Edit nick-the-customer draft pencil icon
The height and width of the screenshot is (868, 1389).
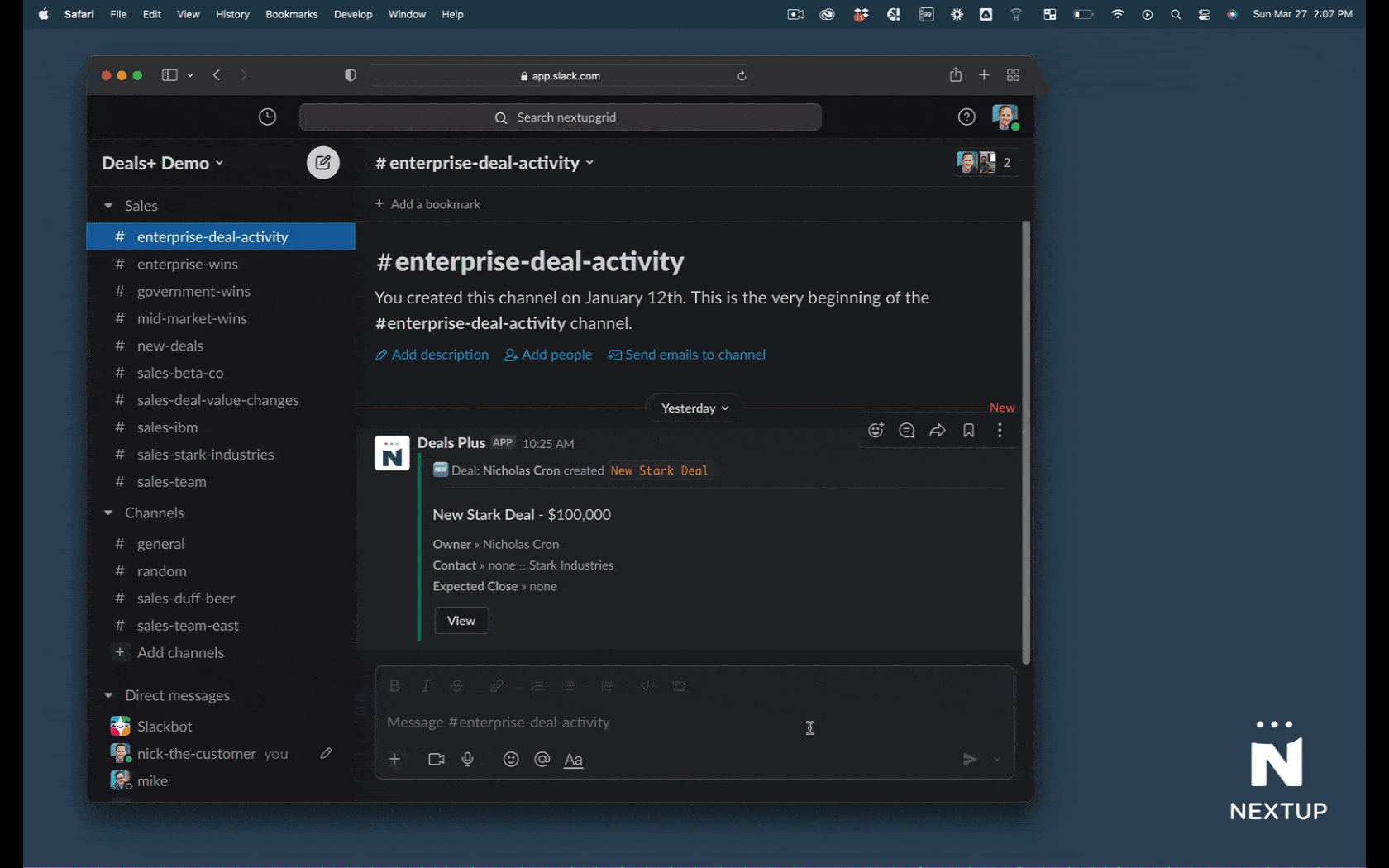(x=327, y=753)
